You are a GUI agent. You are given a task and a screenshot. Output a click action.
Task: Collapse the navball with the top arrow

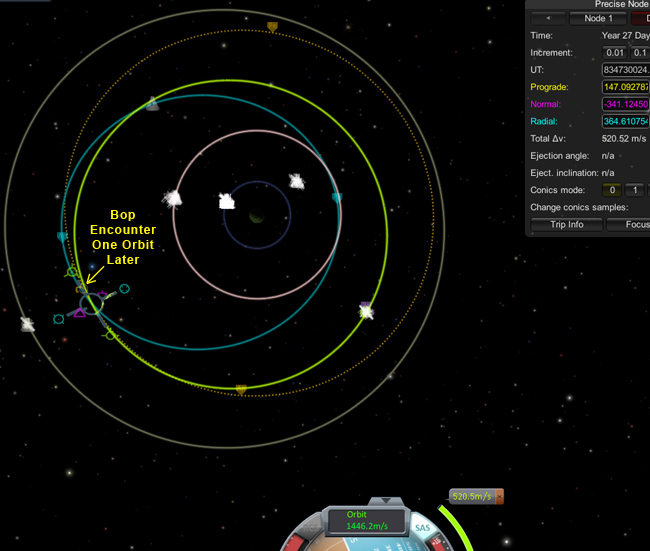(x=386, y=501)
